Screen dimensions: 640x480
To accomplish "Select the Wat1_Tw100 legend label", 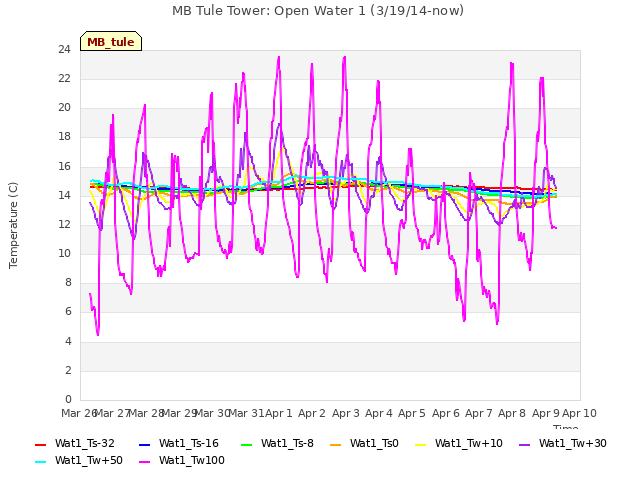I will click(192, 461).
